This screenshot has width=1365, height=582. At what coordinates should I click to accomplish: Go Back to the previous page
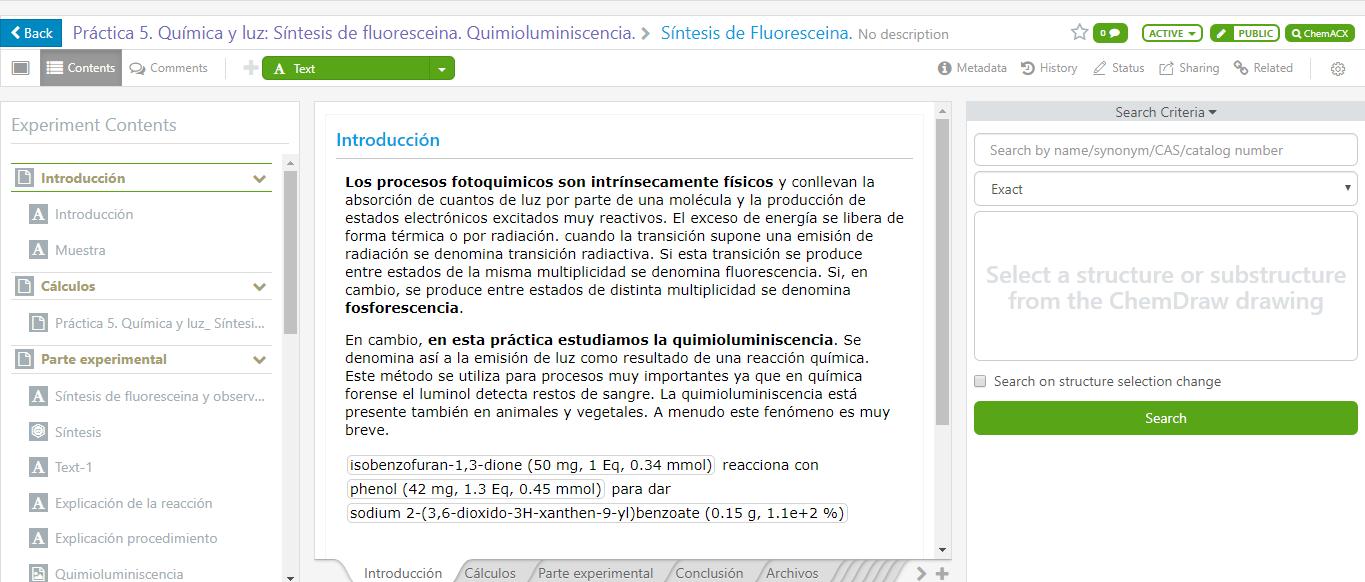[31, 33]
